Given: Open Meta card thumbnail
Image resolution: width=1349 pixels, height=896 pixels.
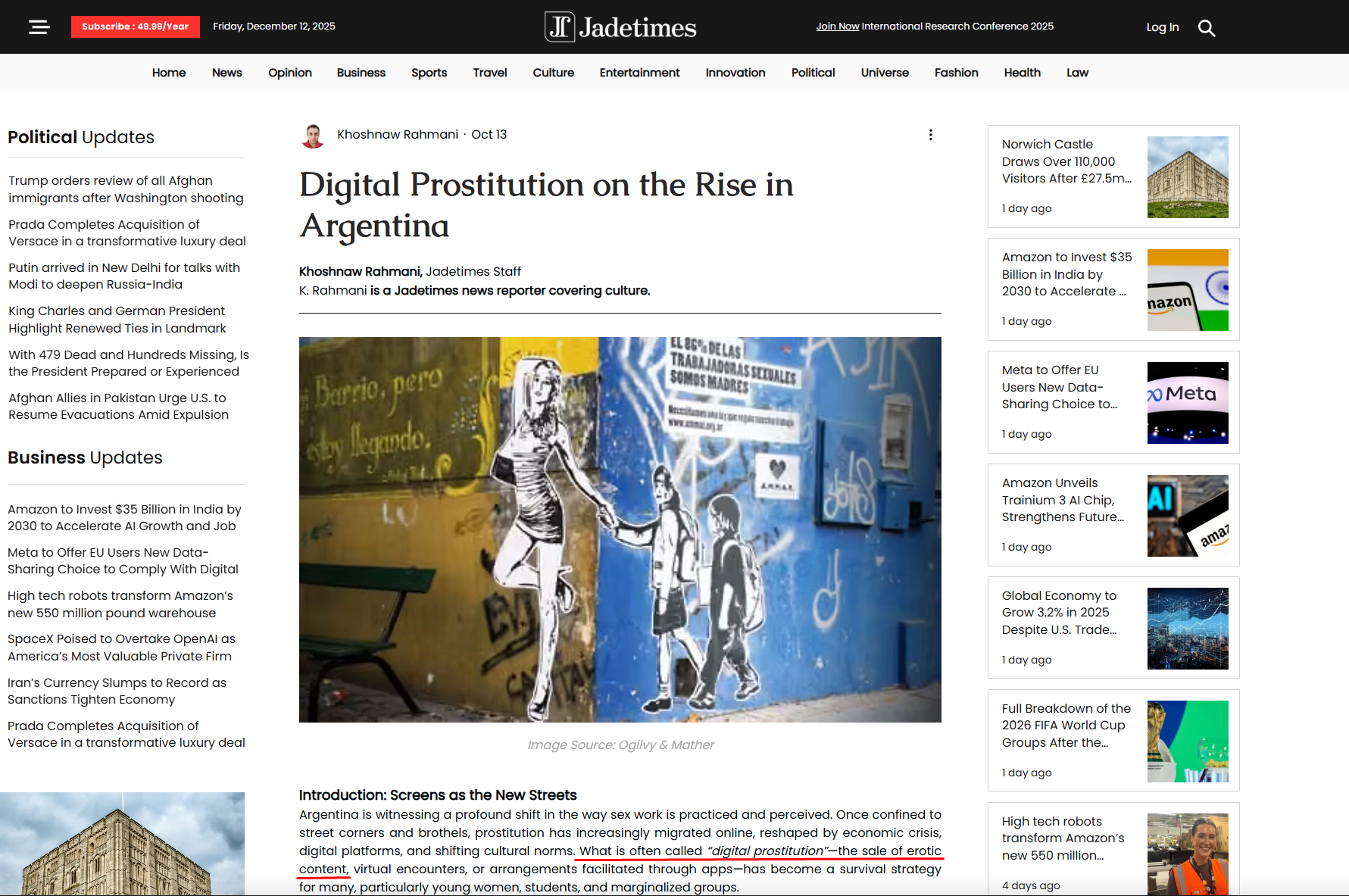Looking at the screenshot, I should [x=1188, y=403].
